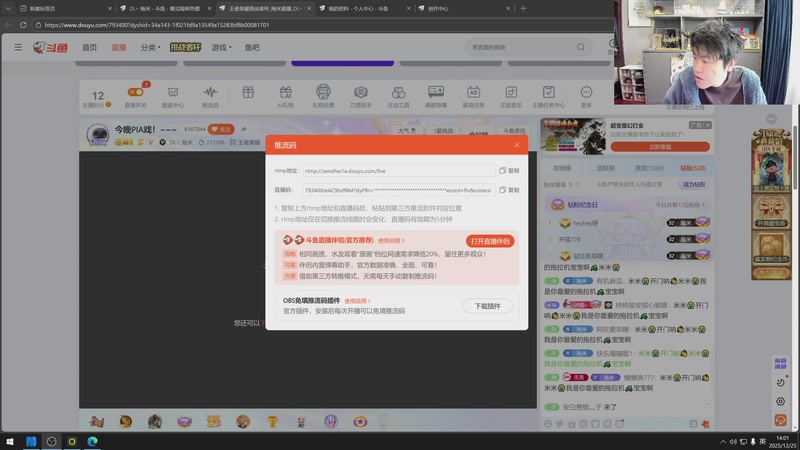
Task: Copy the rtmp address with 复制
Action: [509, 171]
